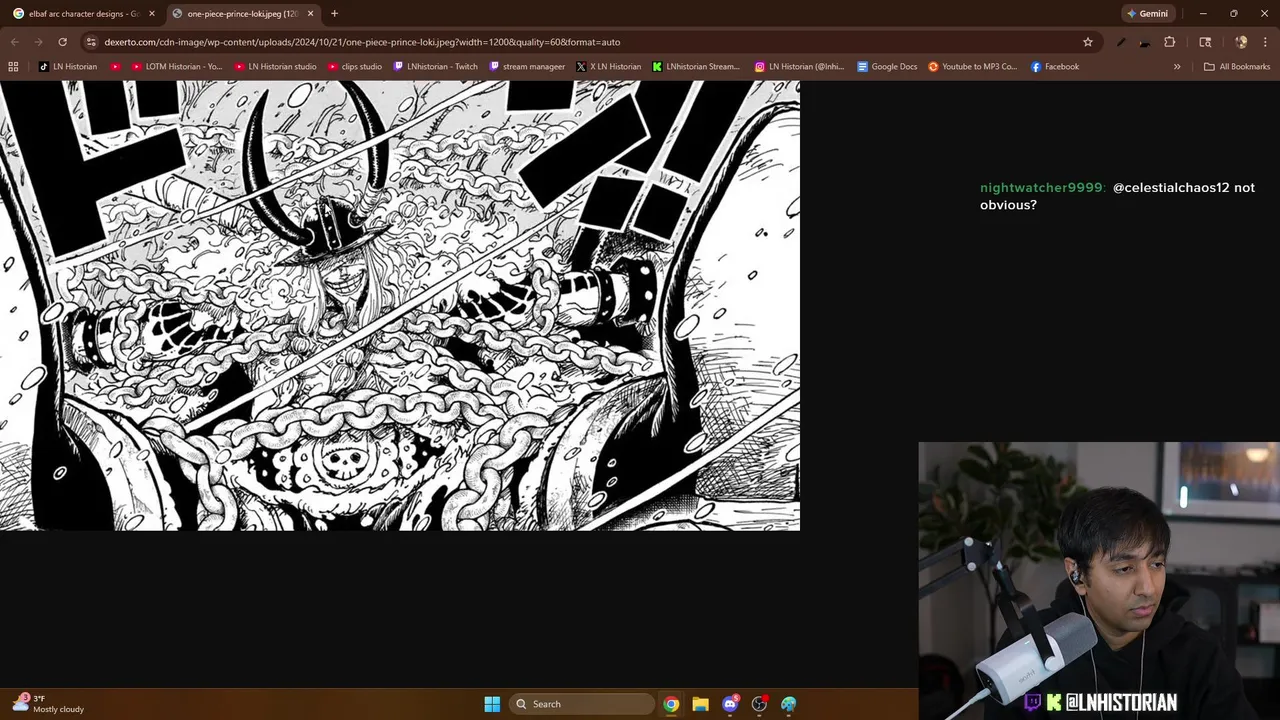The image size is (1280, 720).
Task: Open Windows Start menu
Action: pos(492,704)
